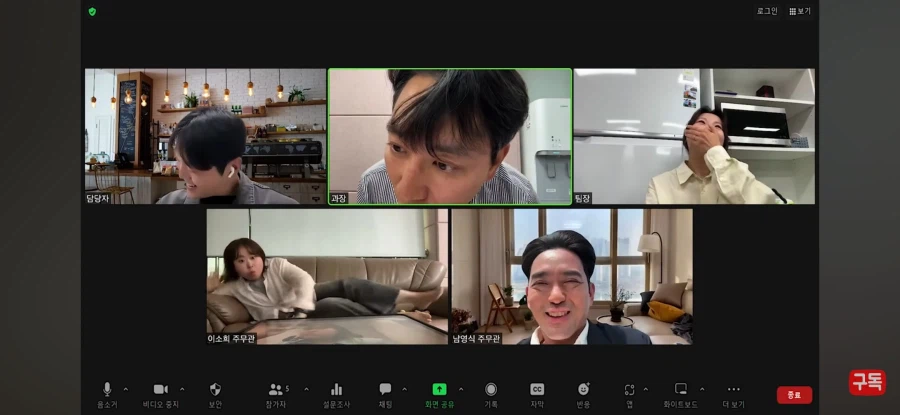End the meeting with red 종료 button
Image resolution: width=900 pixels, height=415 pixels.
(794, 395)
